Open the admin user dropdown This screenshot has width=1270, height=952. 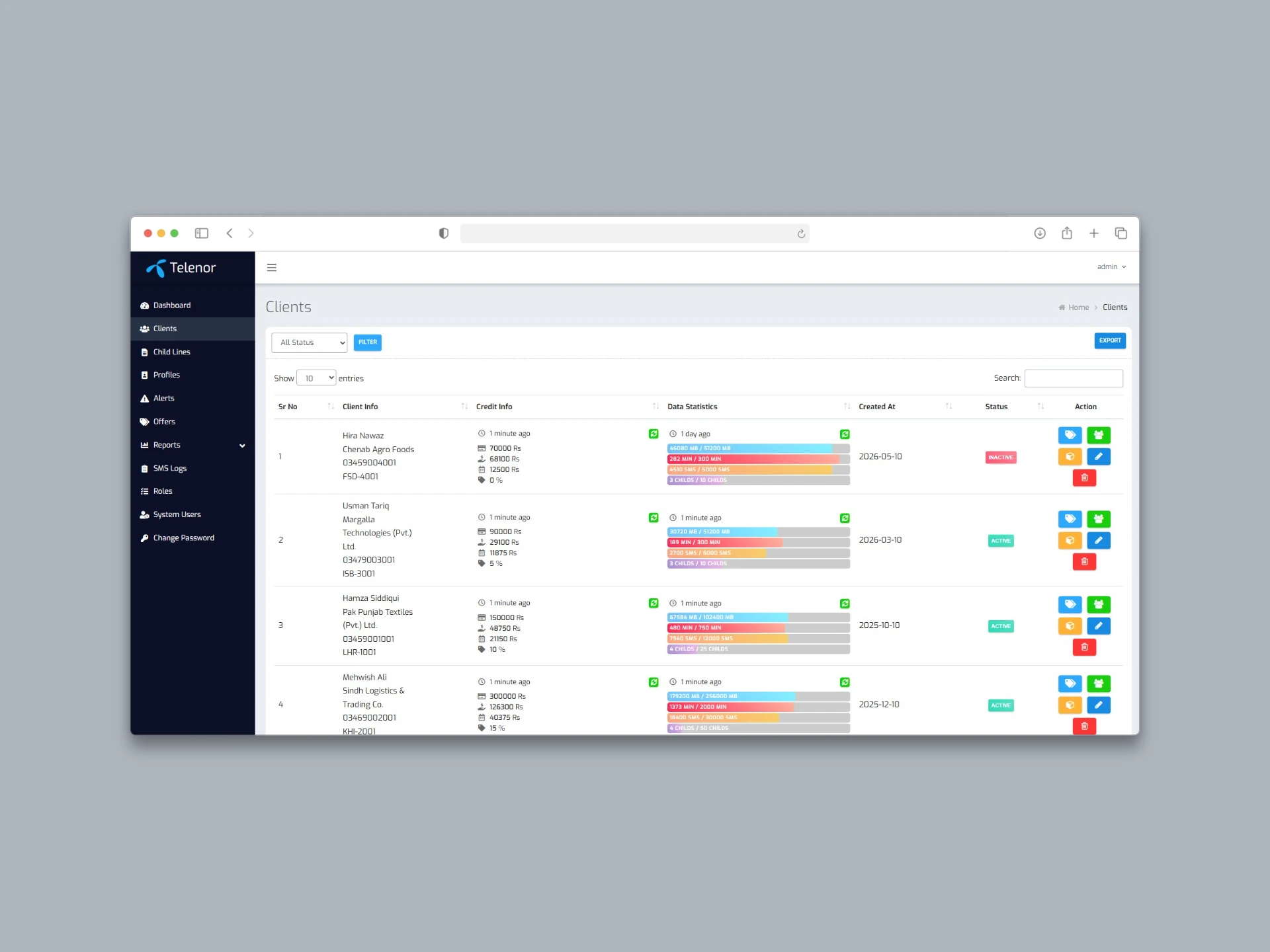(1111, 267)
